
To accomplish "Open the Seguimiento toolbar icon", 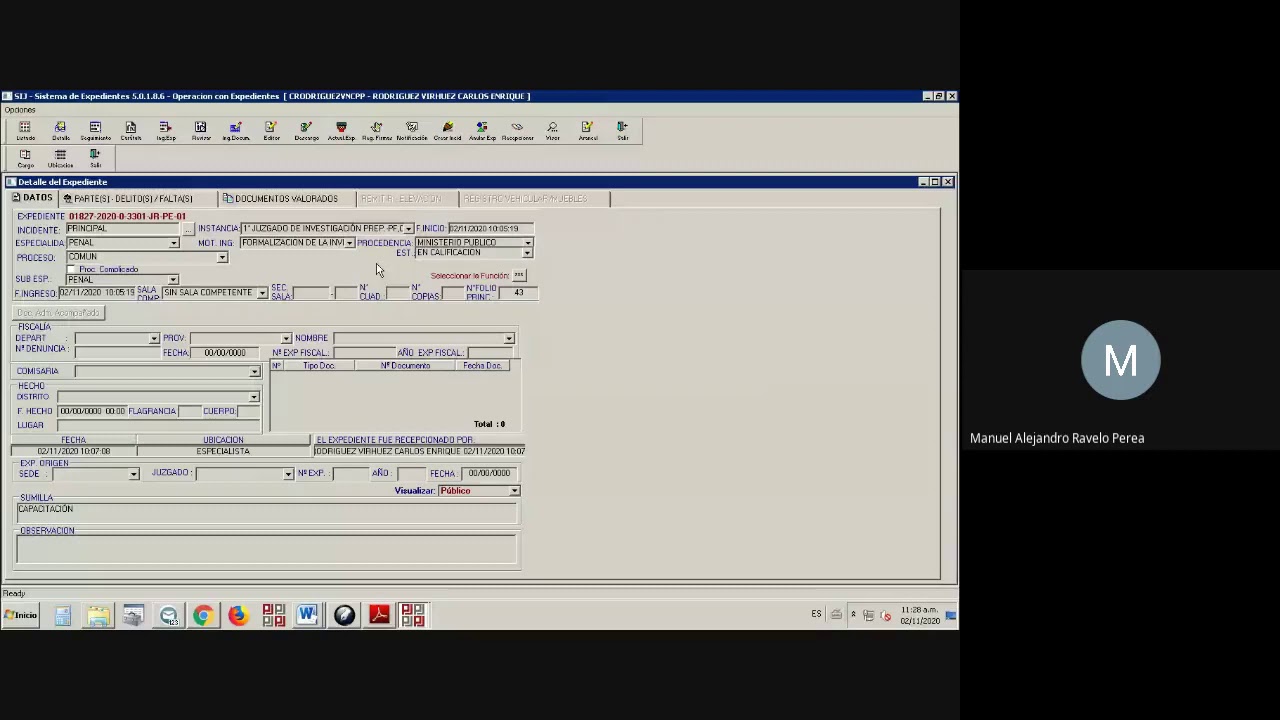I will coord(95,131).
